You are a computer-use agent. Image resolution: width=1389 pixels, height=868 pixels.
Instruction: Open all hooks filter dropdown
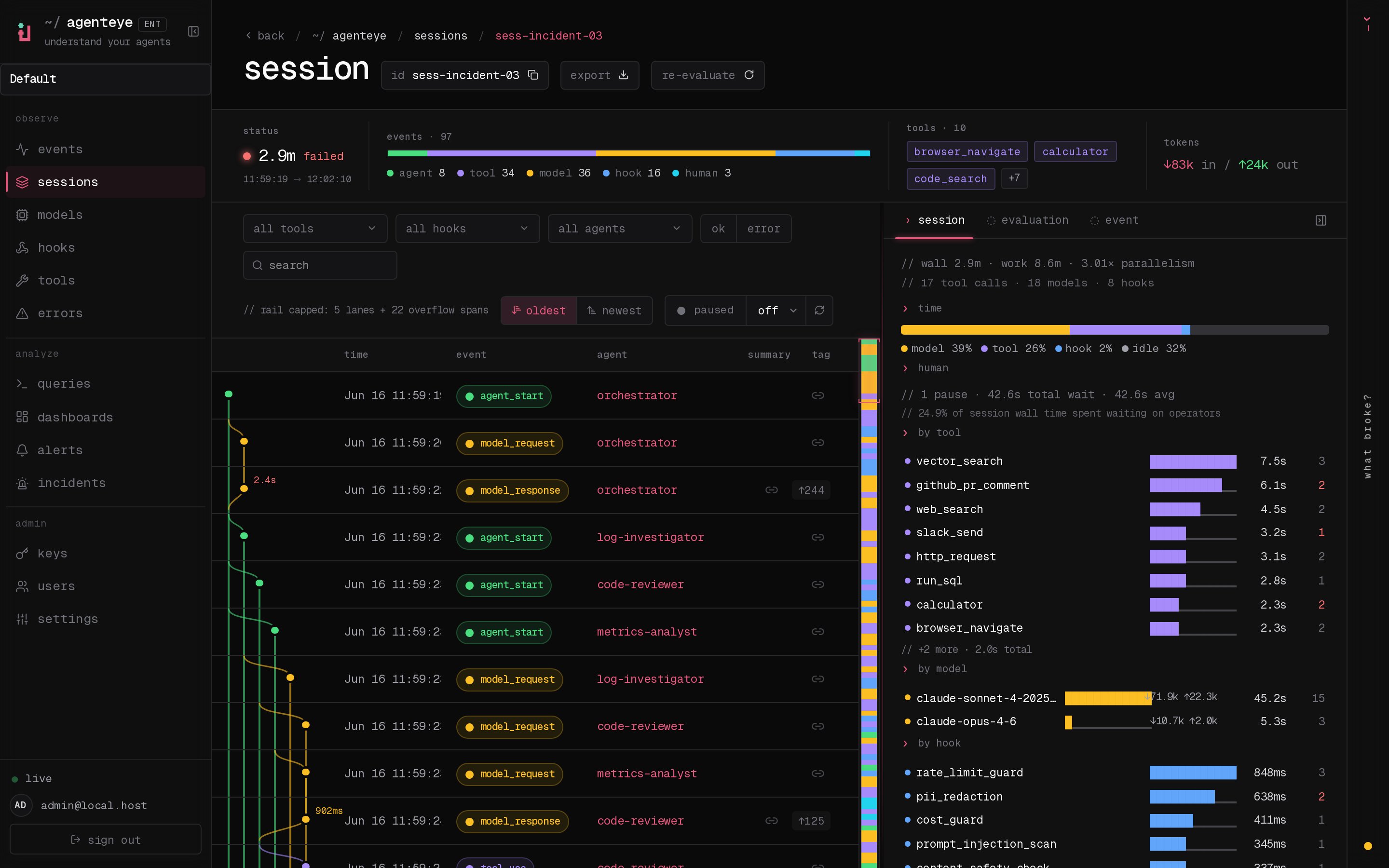[467, 229]
